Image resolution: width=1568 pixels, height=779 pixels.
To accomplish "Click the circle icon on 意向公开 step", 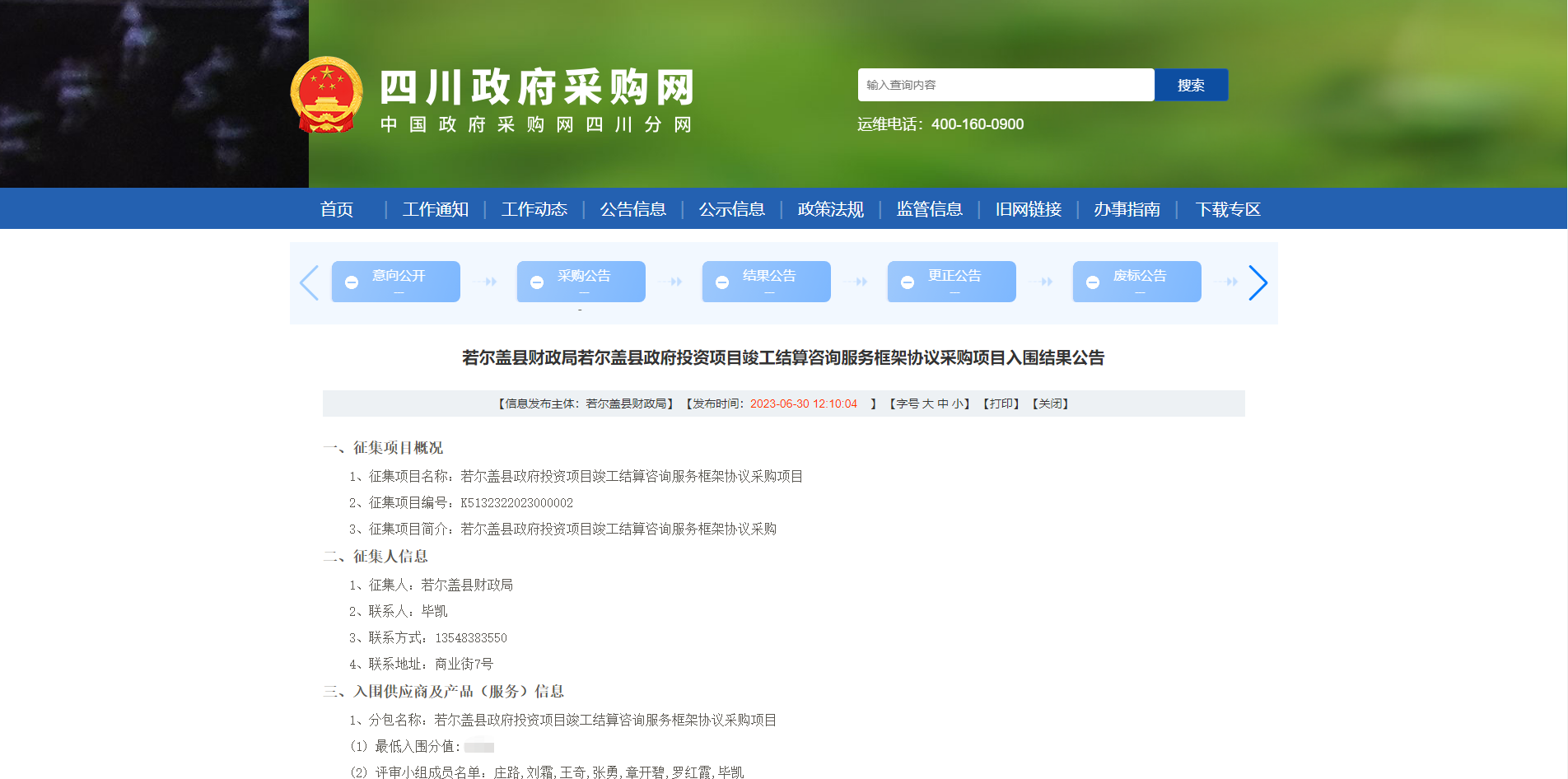I will click(x=352, y=282).
